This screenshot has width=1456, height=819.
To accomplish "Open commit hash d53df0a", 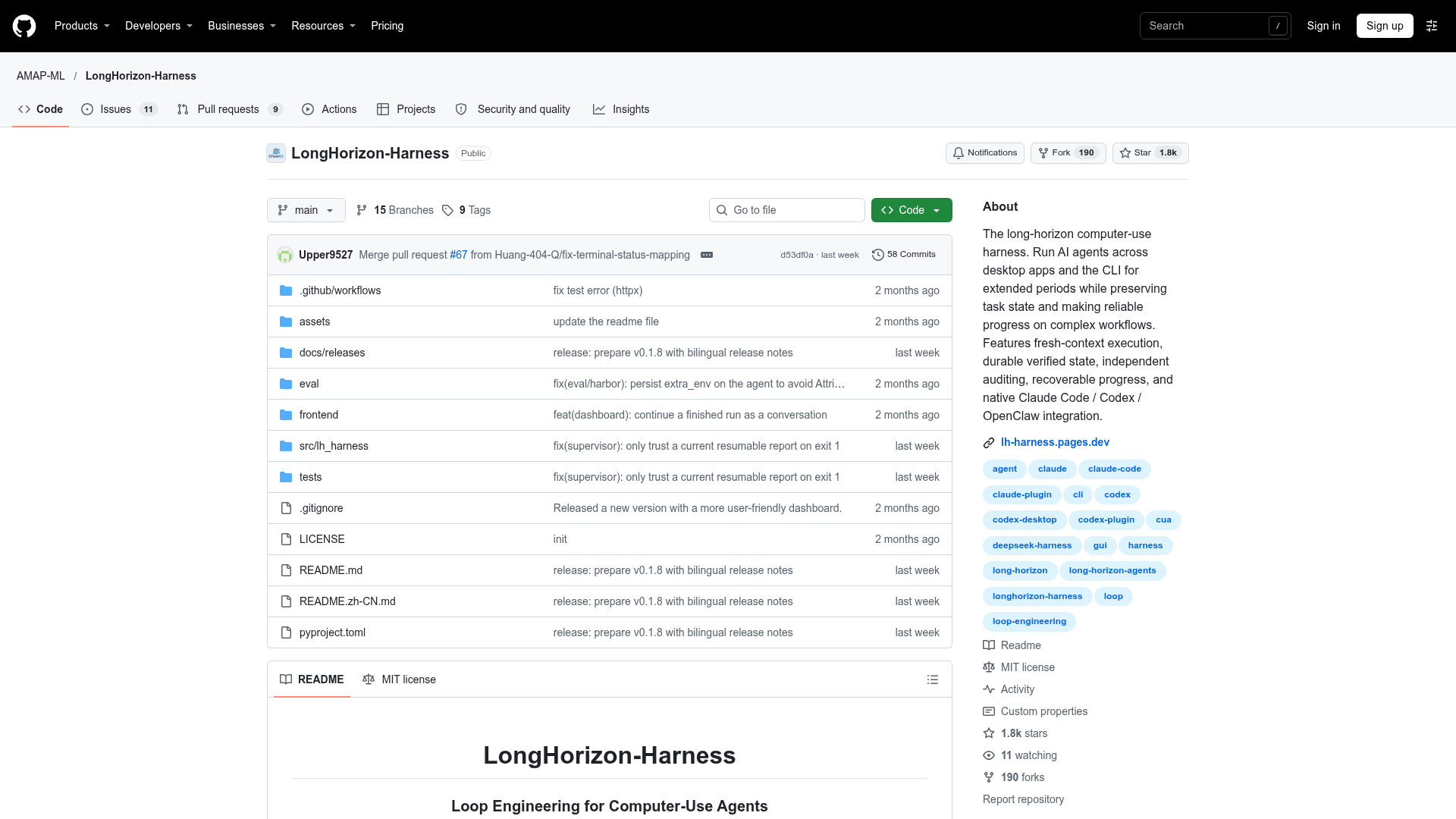I will [796, 255].
